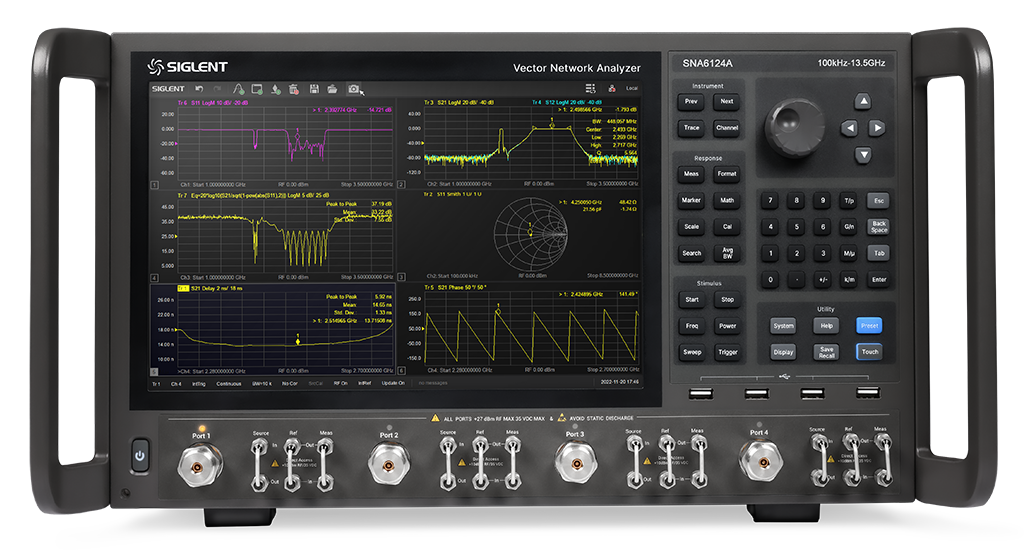Click the Help button

[826, 325]
